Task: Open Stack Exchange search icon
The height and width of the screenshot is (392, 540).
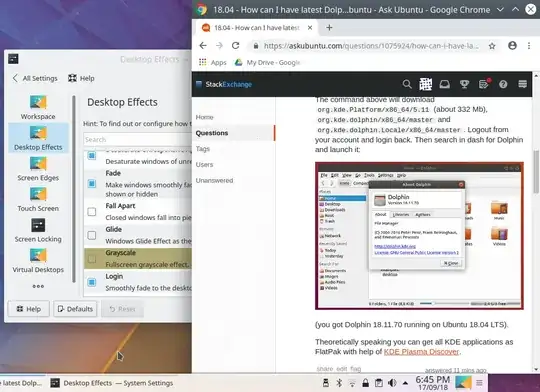Action: (407, 84)
